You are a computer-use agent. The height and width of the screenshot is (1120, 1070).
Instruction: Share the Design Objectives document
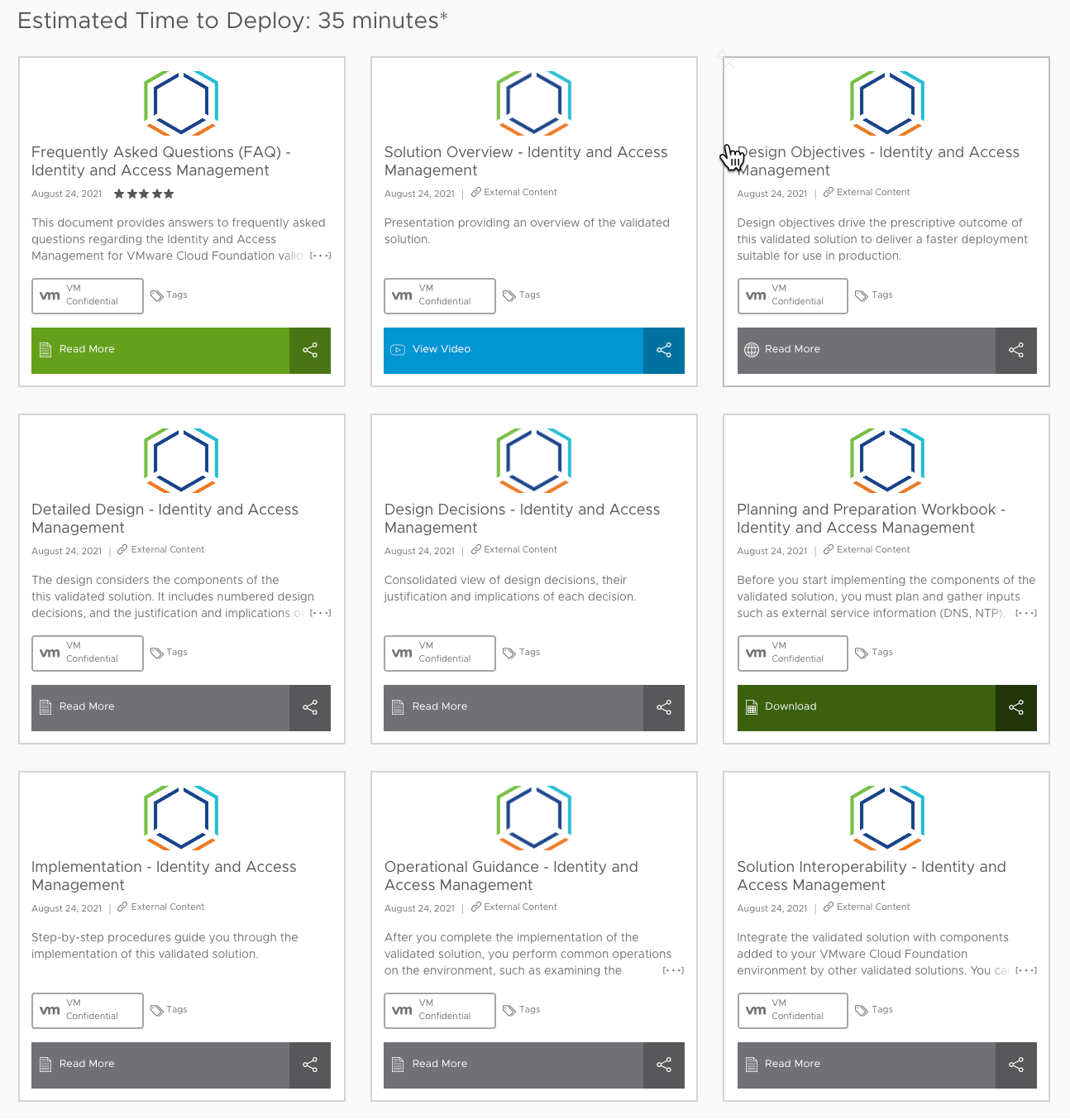[x=1015, y=350]
